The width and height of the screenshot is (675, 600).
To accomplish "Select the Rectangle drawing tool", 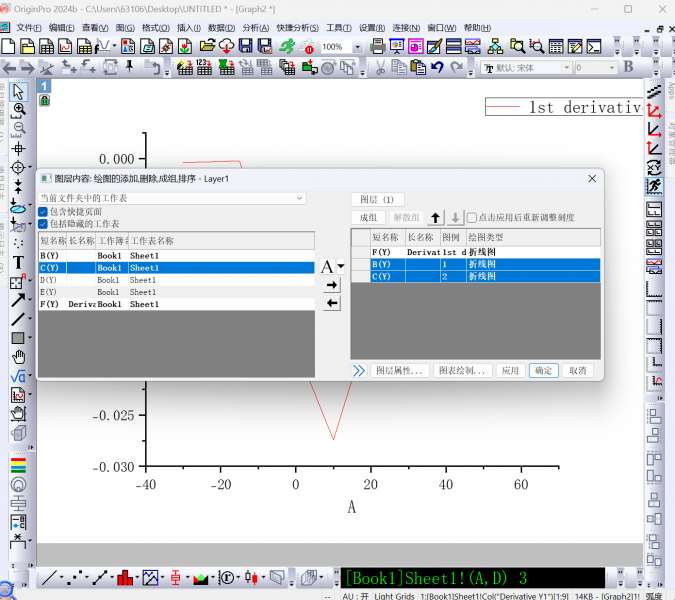I will (18, 338).
